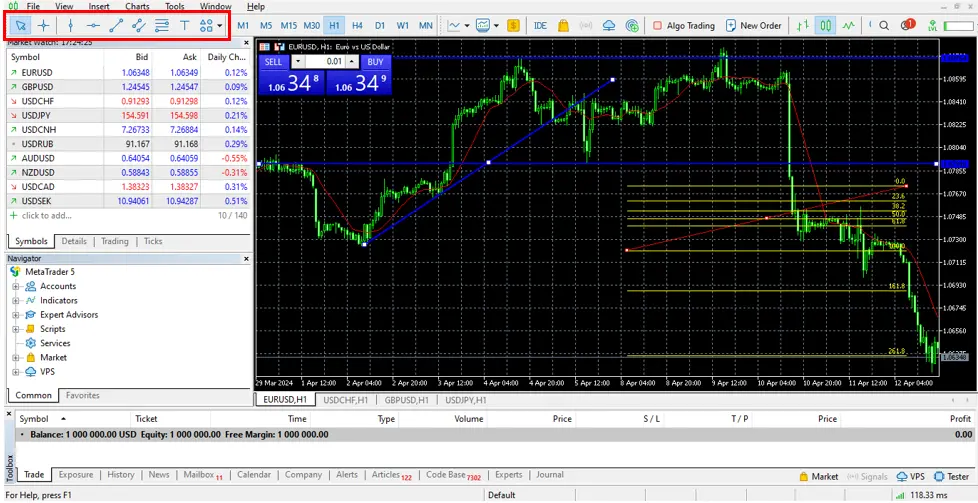The width and height of the screenshot is (978, 503).
Task: Set timeframe to H4
Action: tap(357, 26)
